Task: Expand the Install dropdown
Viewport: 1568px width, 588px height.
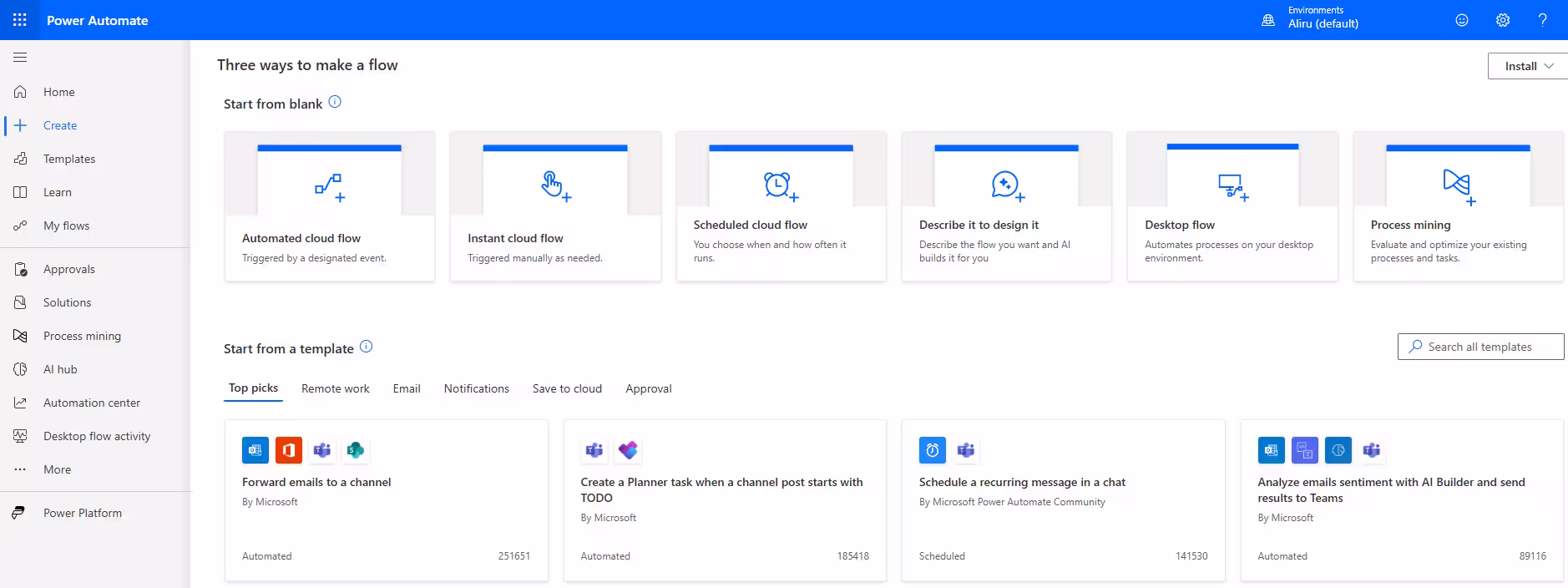Action: click(1528, 66)
